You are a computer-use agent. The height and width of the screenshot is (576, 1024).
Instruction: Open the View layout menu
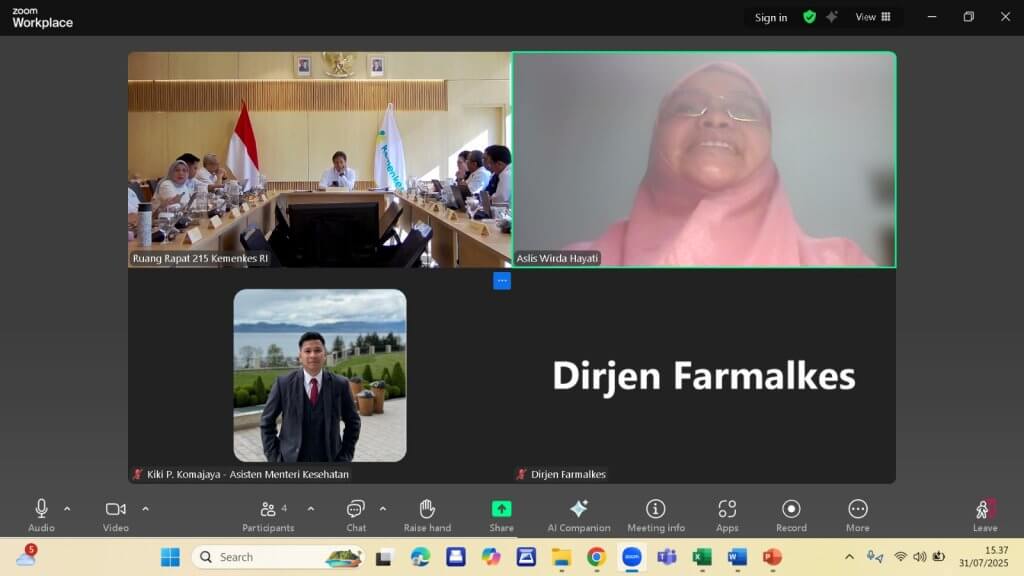click(873, 17)
